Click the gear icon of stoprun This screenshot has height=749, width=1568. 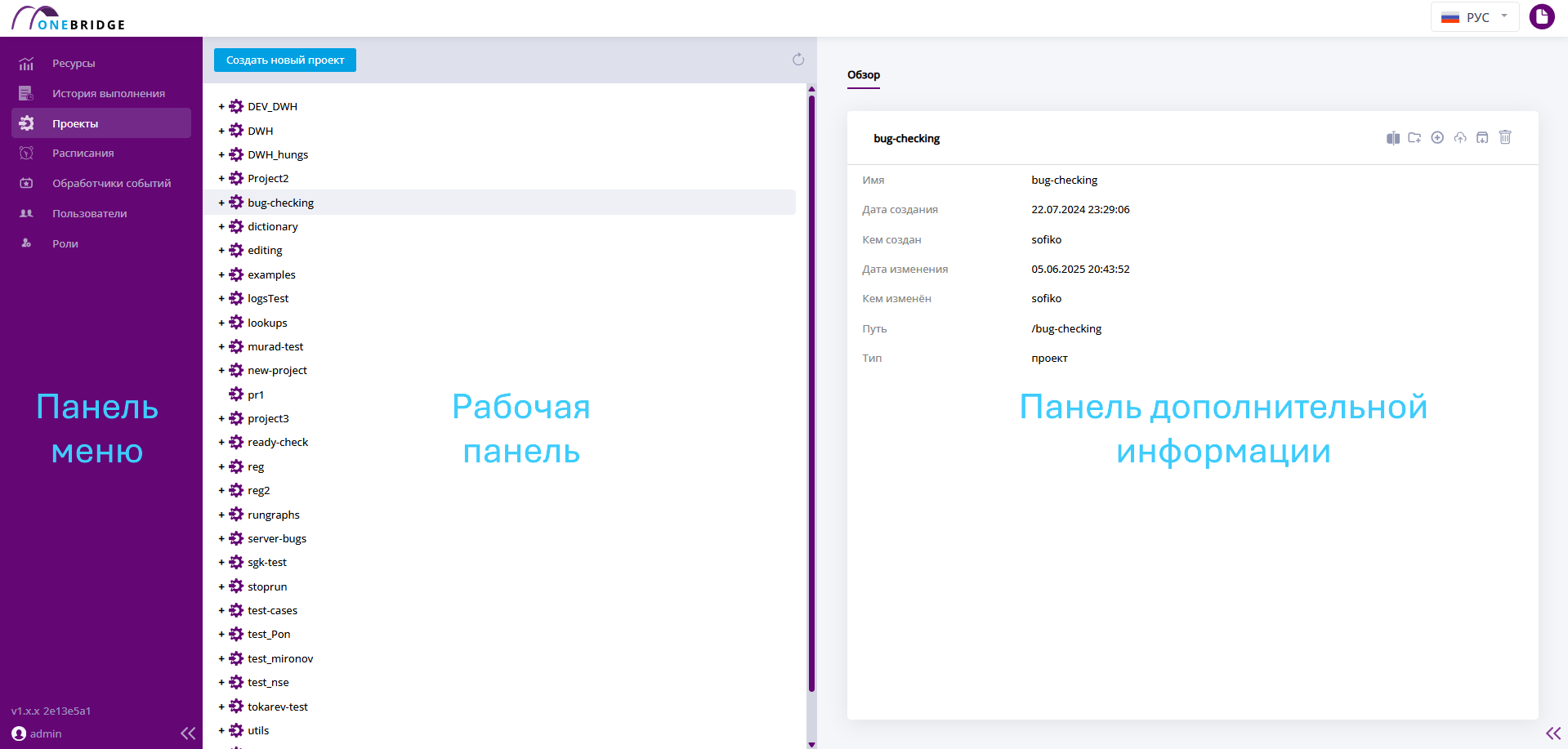tap(236, 586)
